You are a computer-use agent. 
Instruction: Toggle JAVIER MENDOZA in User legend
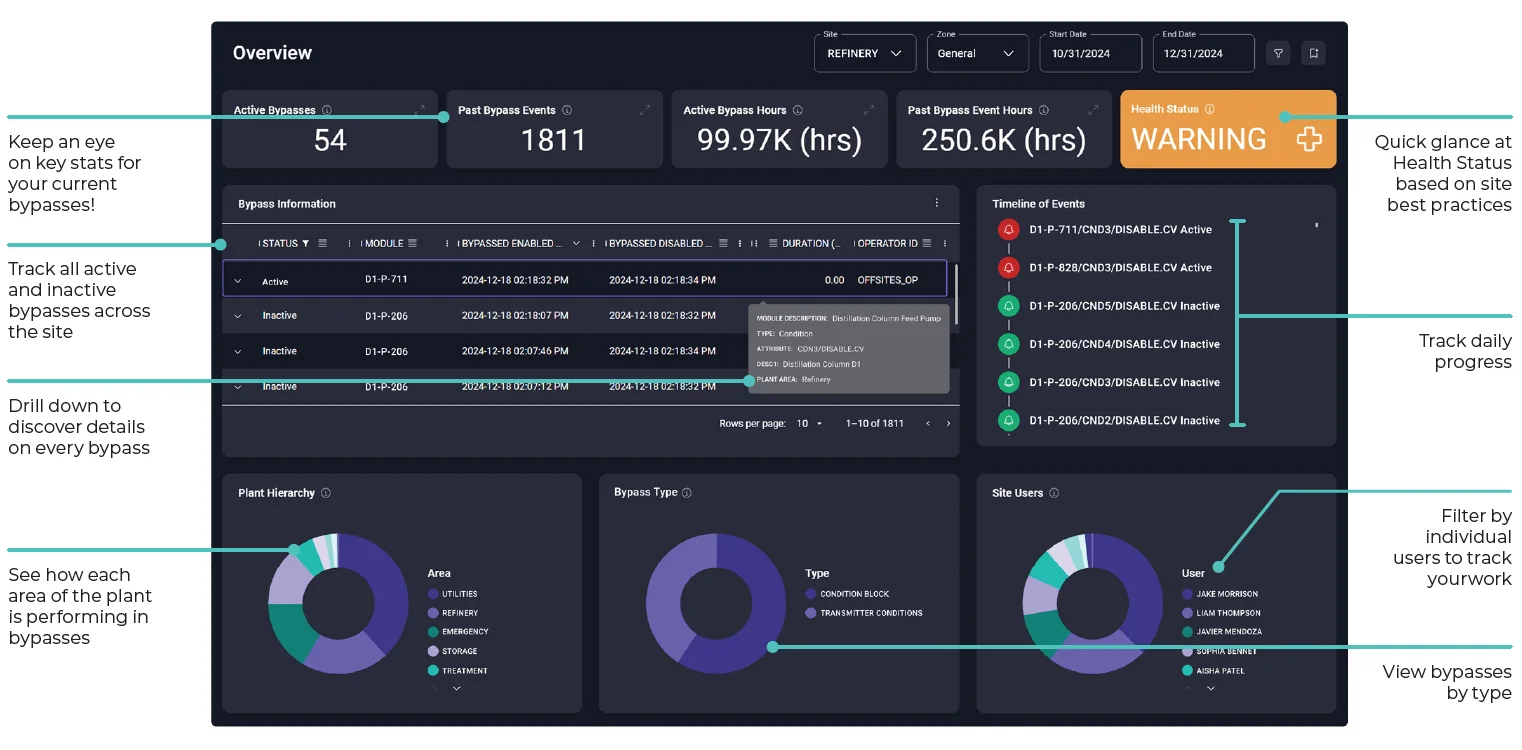1221,632
